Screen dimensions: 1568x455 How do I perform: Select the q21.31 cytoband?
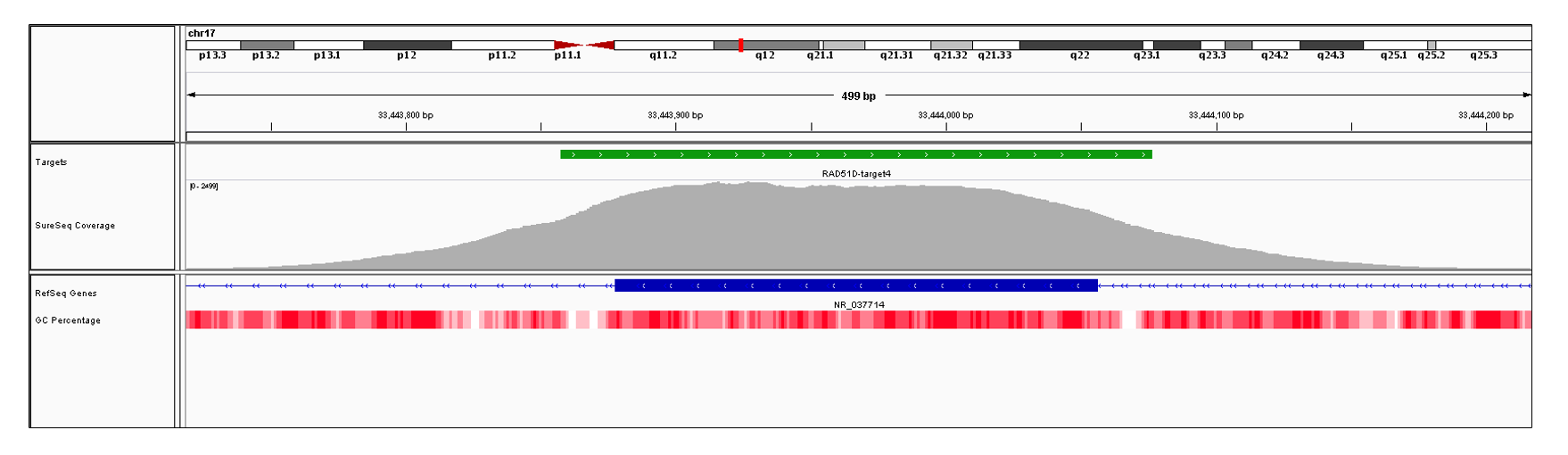pos(897,45)
